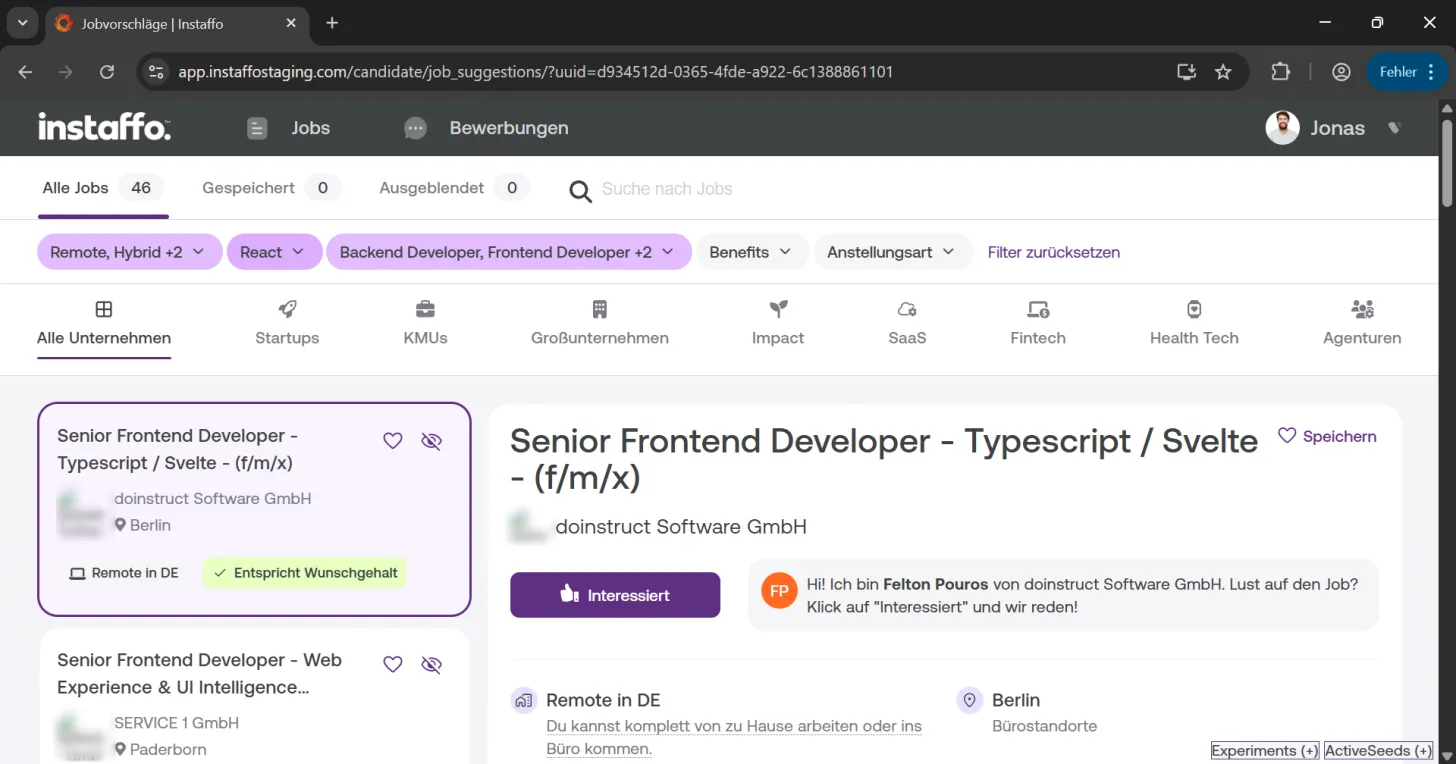Expand Backend Developer, Frontend Developer +2 filter

click(x=508, y=252)
